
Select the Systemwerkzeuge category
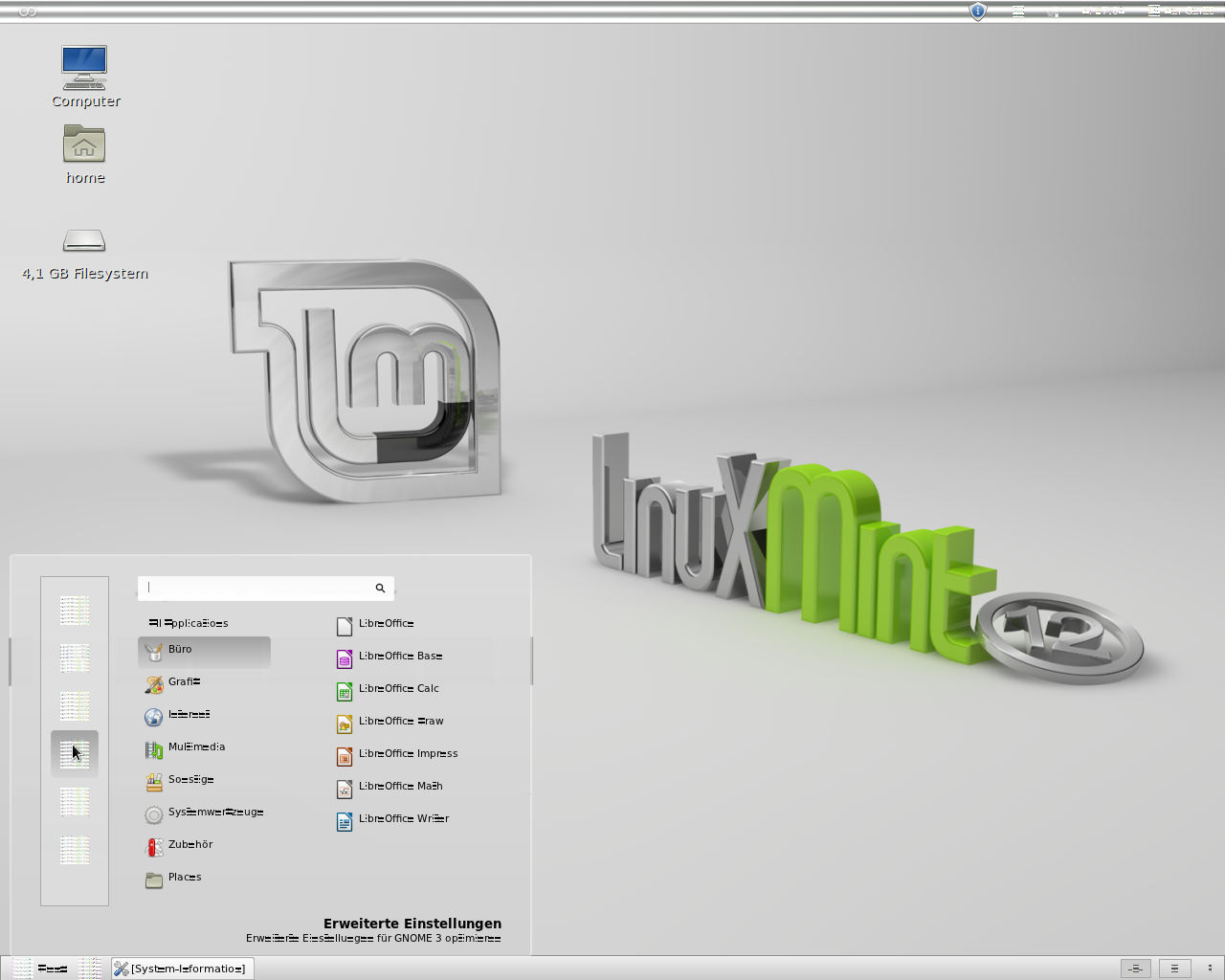click(204, 814)
